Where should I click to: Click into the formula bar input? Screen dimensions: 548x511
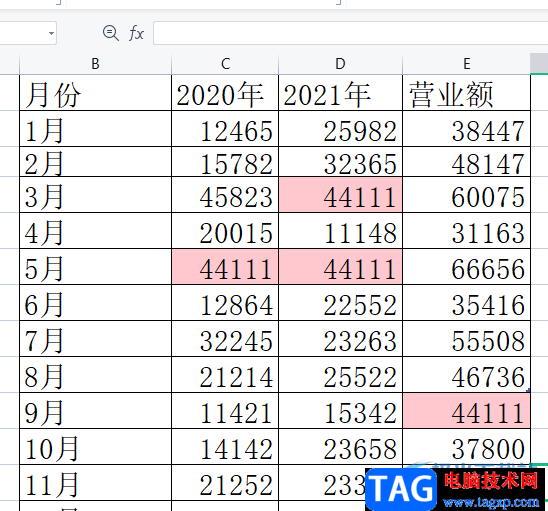point(351,33)
